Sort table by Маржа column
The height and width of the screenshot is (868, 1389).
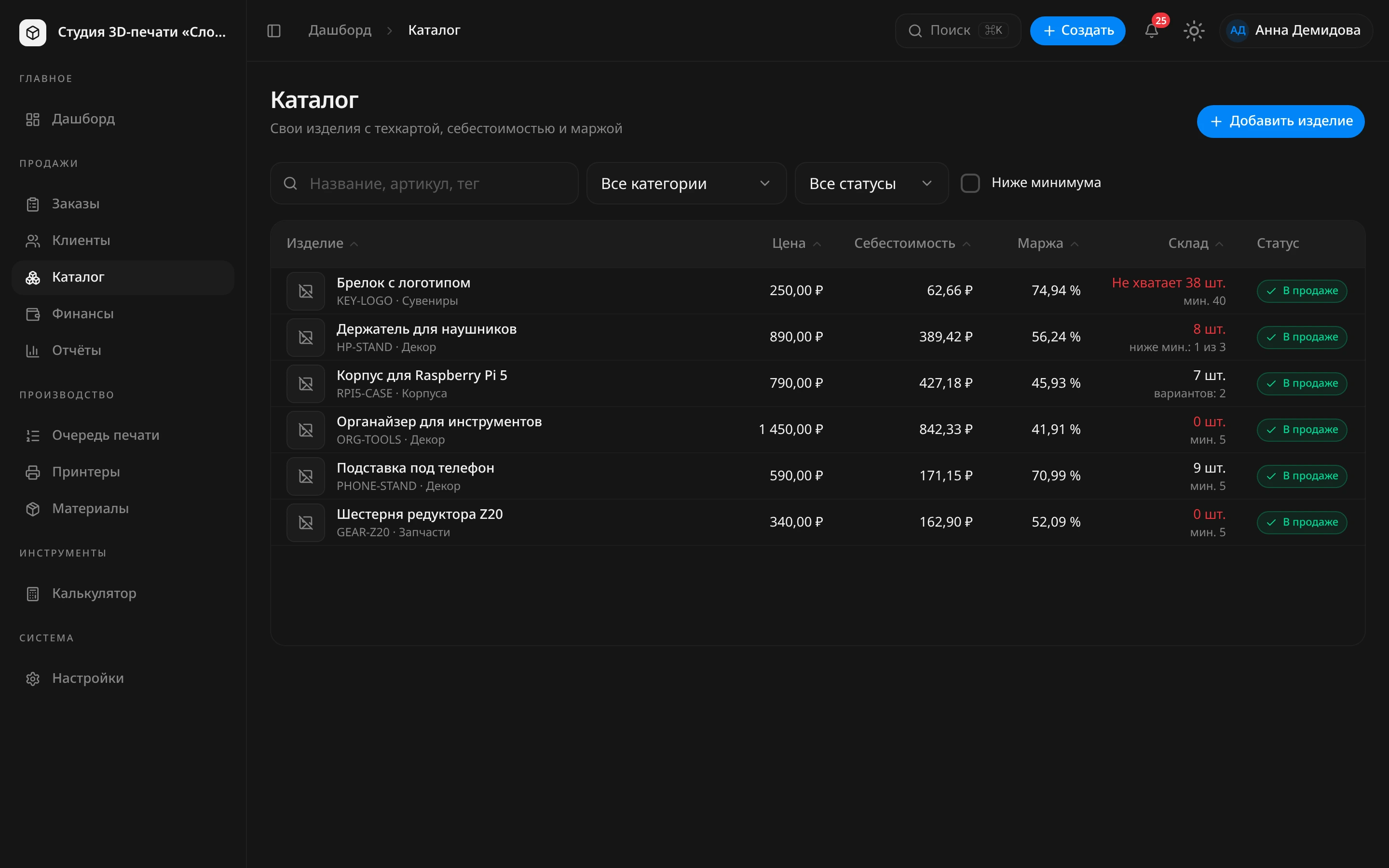point(1048,244)
